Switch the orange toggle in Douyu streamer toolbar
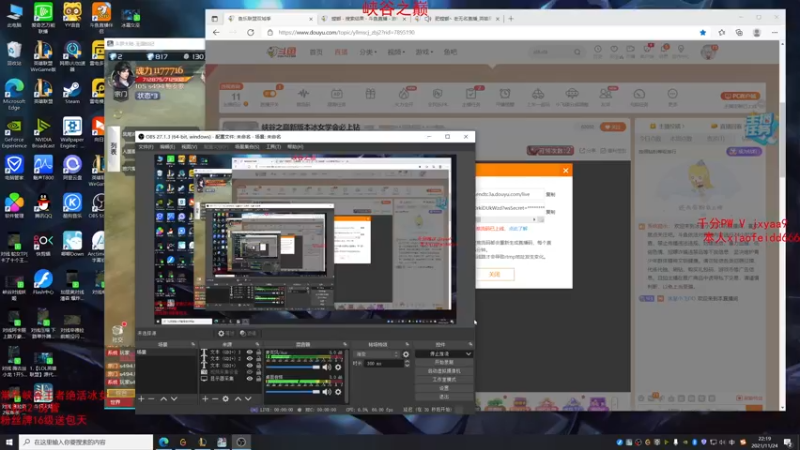The width and height of the screenshot is (800, 450). [x=269, y=94]
